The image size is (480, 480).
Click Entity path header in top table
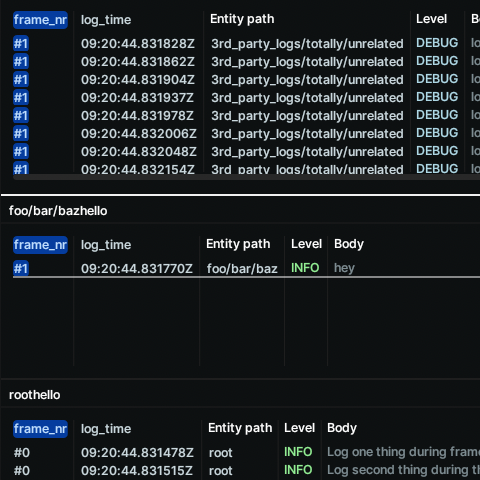pyautogui.click(x=242, y=19)
